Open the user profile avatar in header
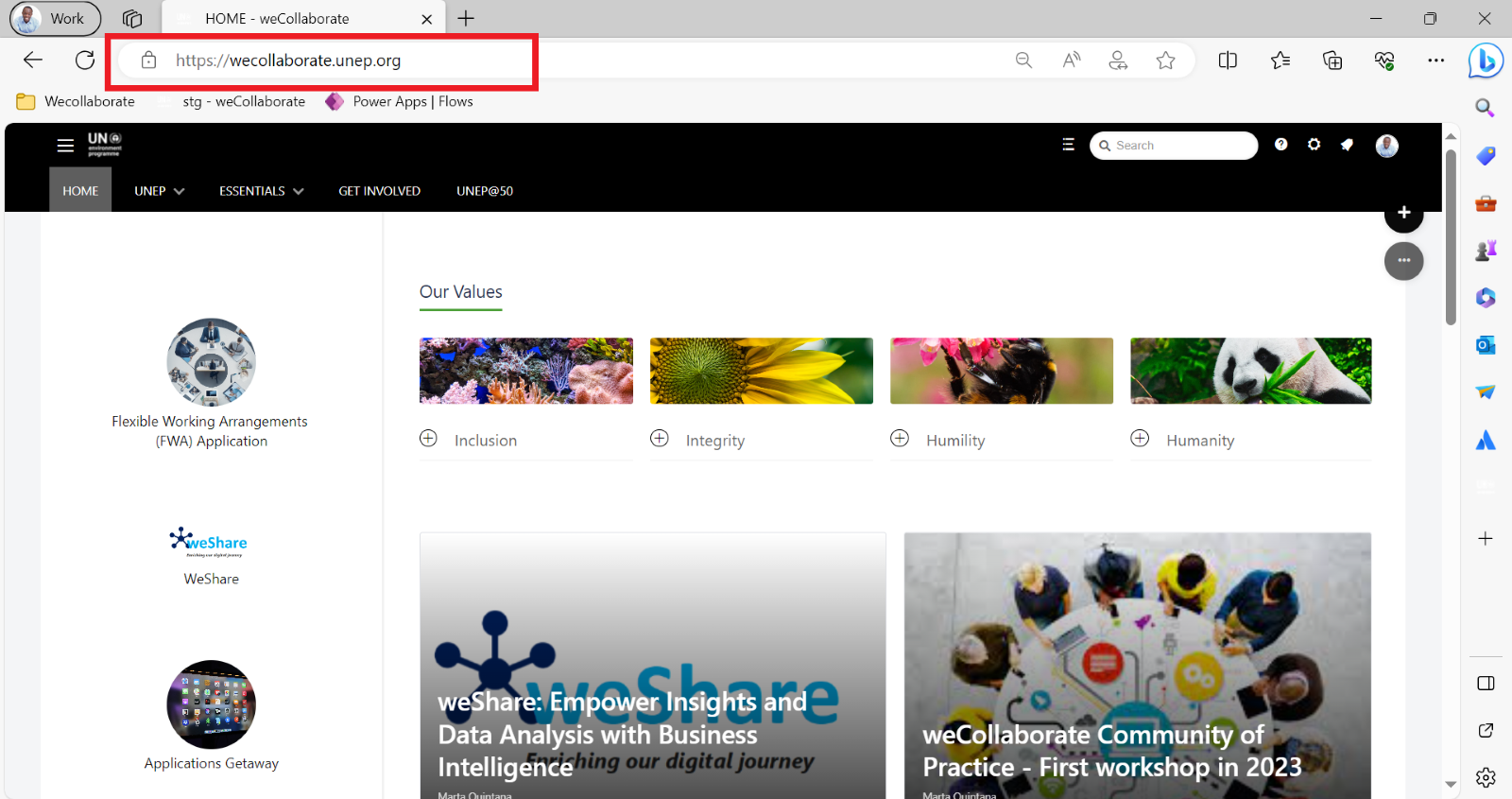Screen dimensions: 1512x799 pos(1386,146)
